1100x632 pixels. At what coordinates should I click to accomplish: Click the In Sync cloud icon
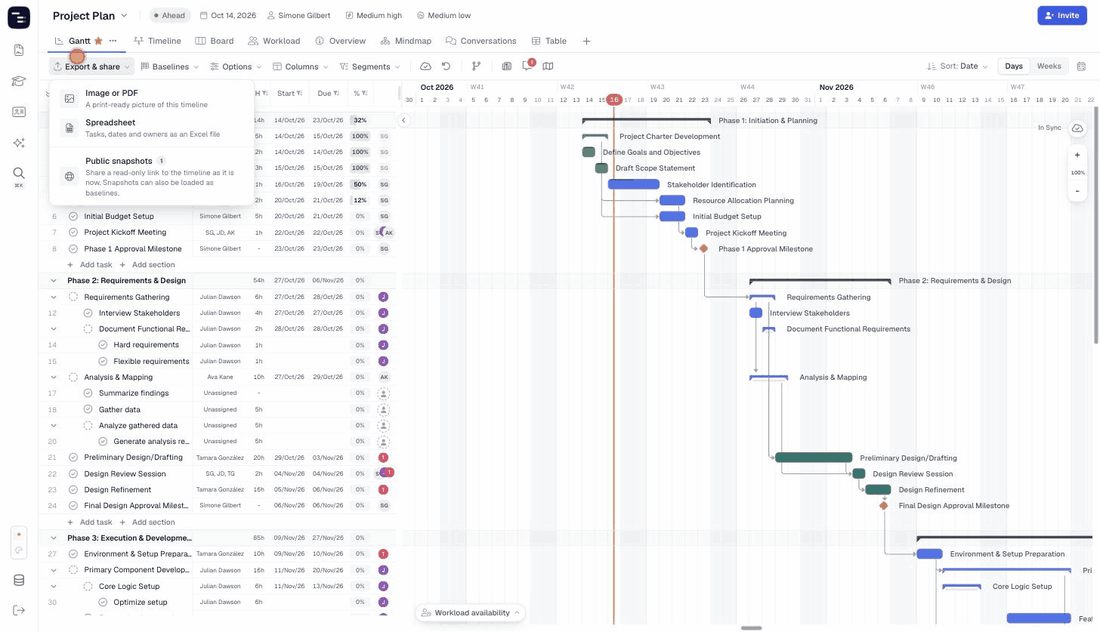tap(1078, 128)
